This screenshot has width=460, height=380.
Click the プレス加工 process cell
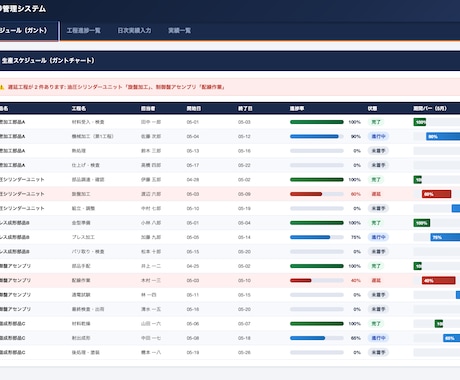(x=83, y=237)
